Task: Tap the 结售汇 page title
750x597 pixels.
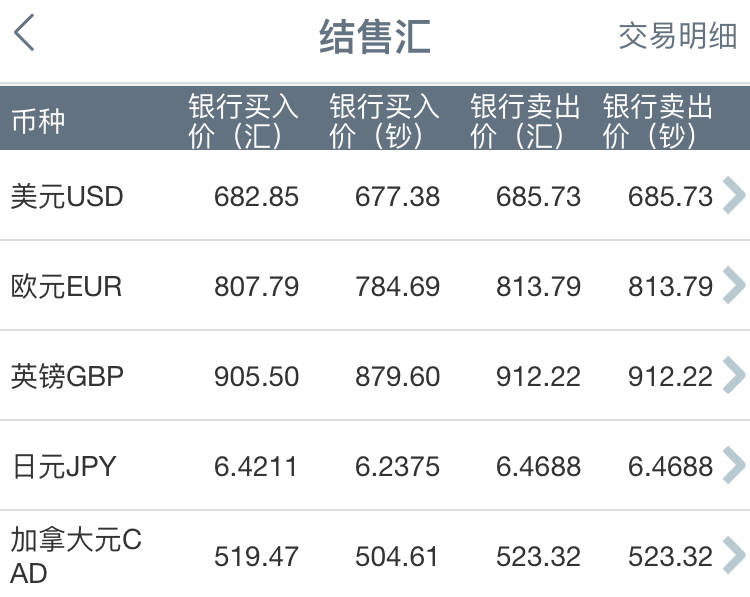Action: pyautogui.click(x=374, y=36)
